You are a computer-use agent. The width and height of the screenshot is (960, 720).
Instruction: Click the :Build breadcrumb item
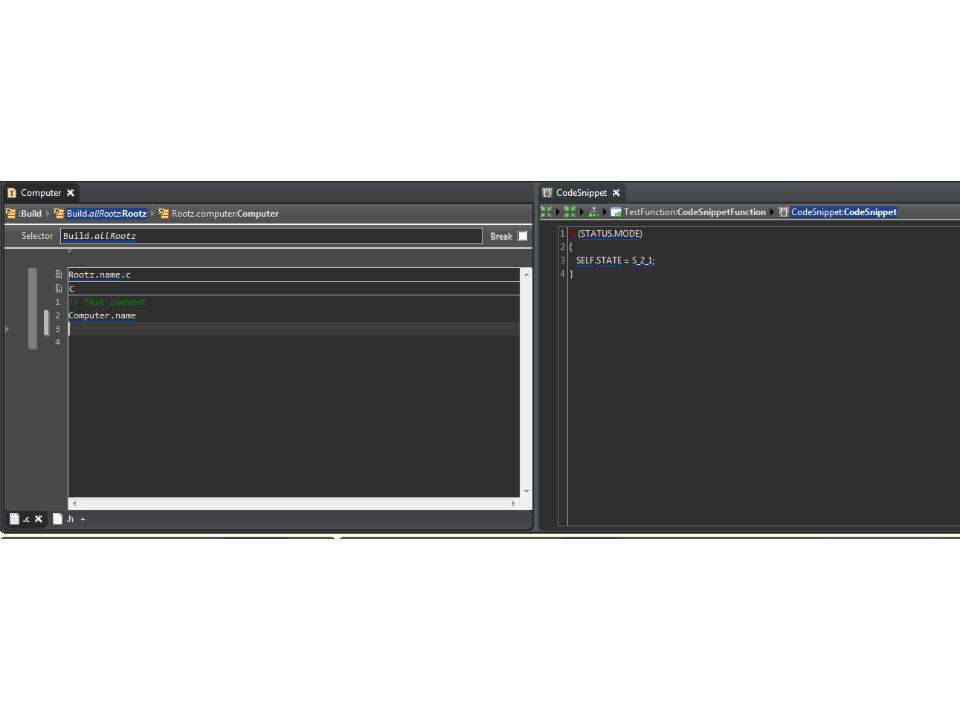point(29,213)
